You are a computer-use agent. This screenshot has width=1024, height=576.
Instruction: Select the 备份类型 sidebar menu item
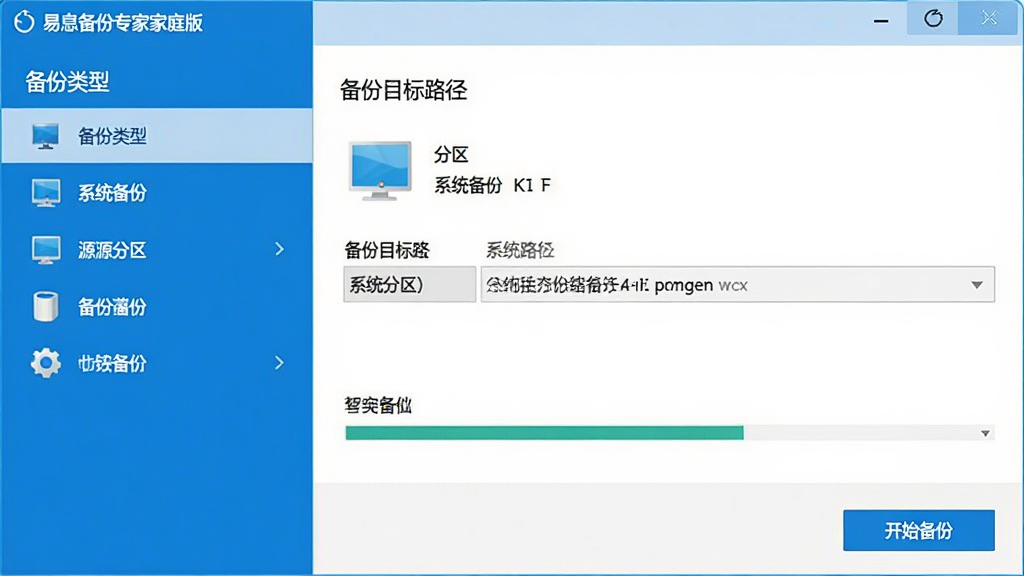[157, 136]
